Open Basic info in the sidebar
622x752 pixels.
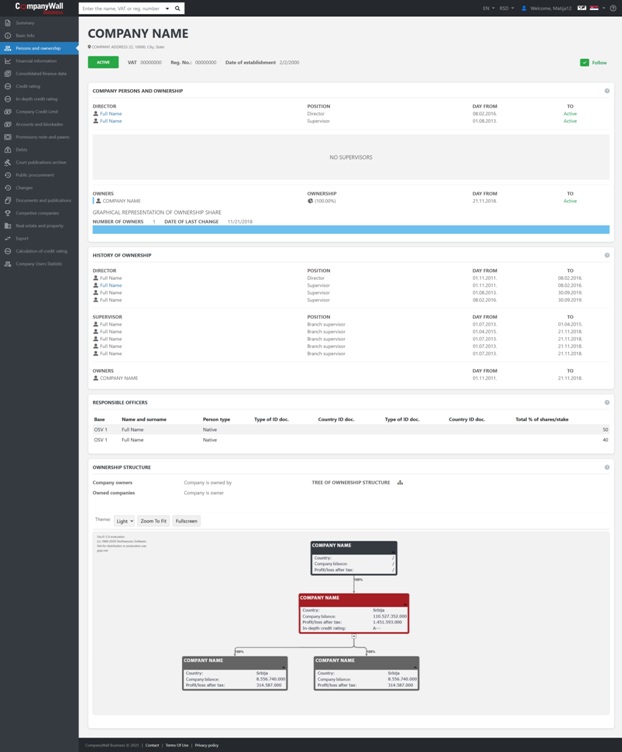point(25,35)
